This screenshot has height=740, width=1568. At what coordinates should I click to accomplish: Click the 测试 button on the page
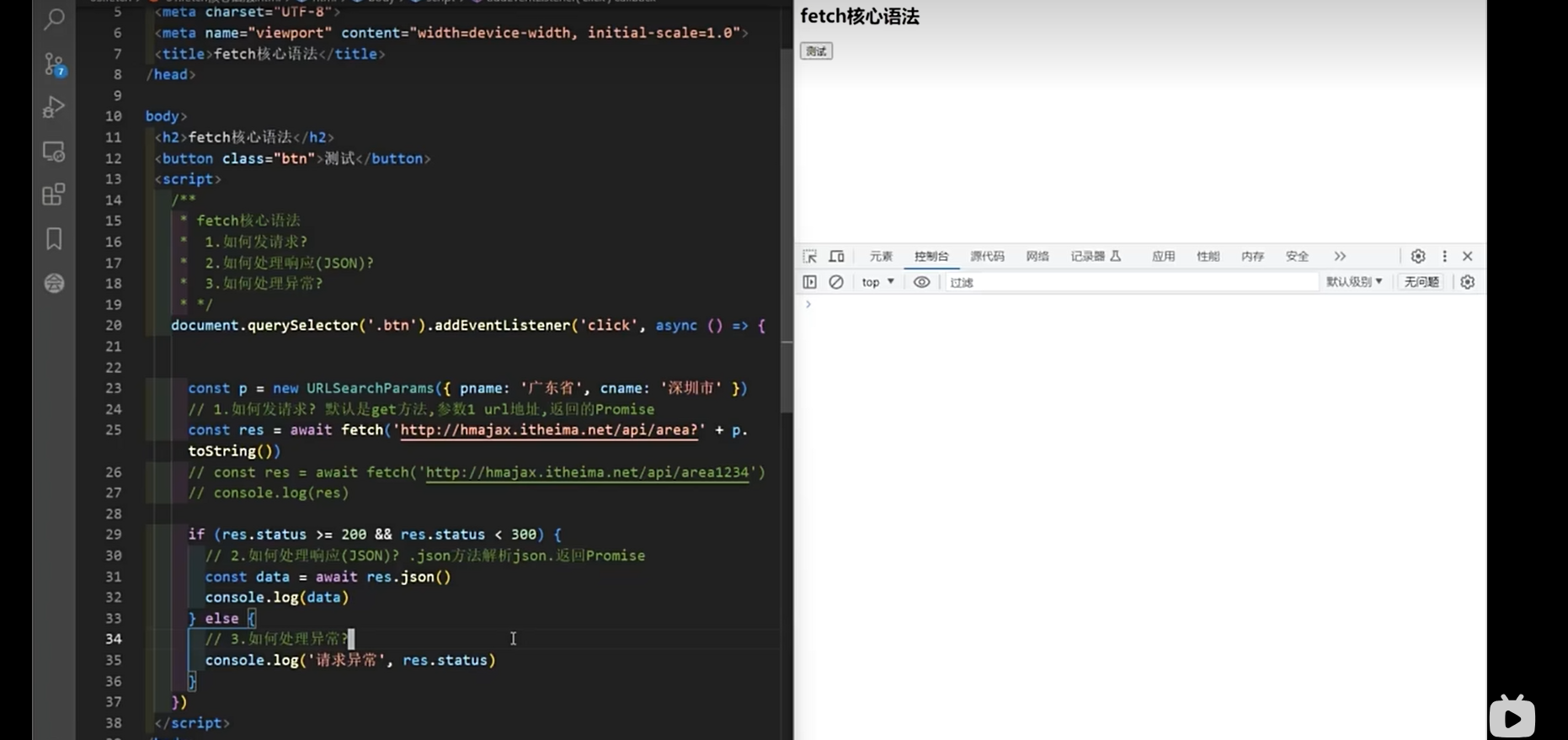(x=816, y=51)
